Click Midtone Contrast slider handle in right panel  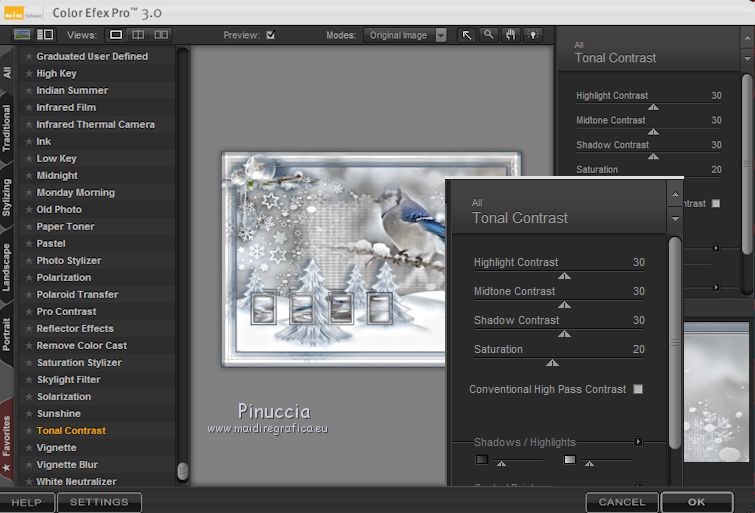click(x=653, y=132)
